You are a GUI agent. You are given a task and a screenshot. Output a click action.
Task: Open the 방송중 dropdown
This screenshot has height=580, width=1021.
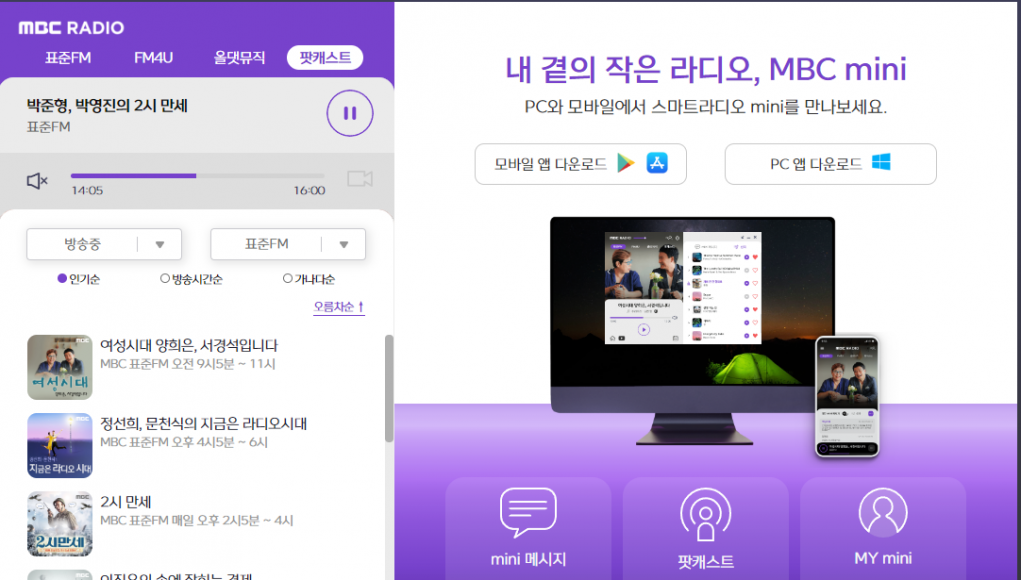[x=104, y=244]
